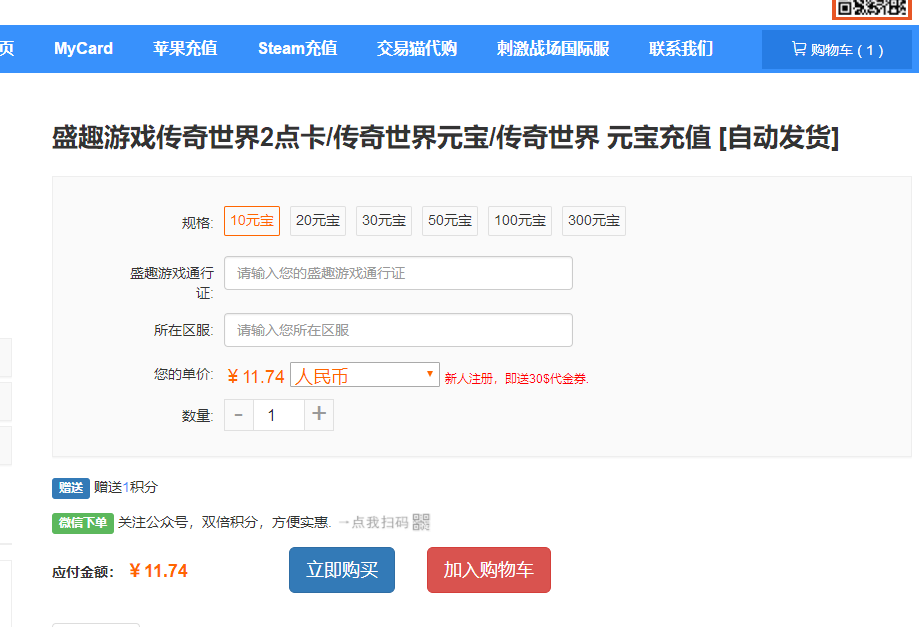
Task: Click the 点我扫码 link
Action: tap(379, 522)
